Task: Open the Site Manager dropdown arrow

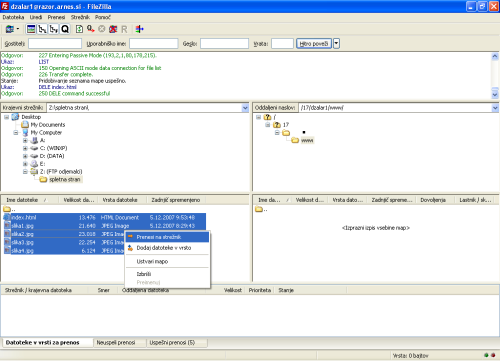Action: 18,29
